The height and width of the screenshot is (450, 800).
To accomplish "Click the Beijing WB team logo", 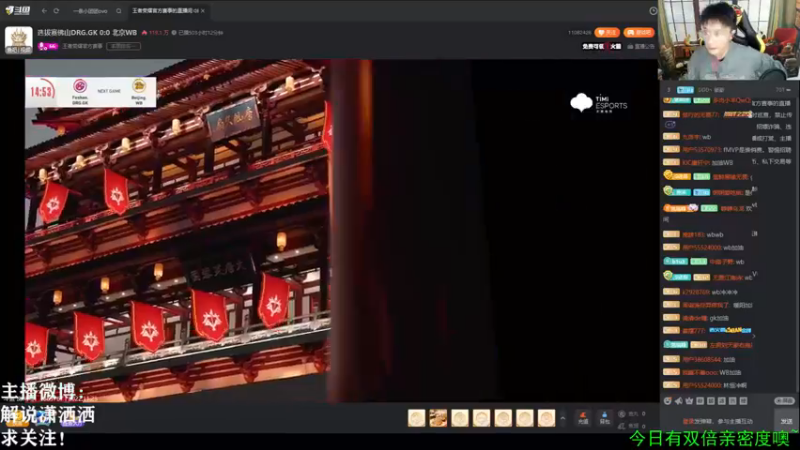I will point(139,86).
